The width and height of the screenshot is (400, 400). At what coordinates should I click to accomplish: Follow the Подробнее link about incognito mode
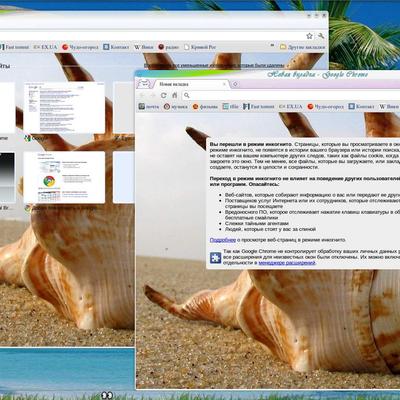(x=223, y=240)
